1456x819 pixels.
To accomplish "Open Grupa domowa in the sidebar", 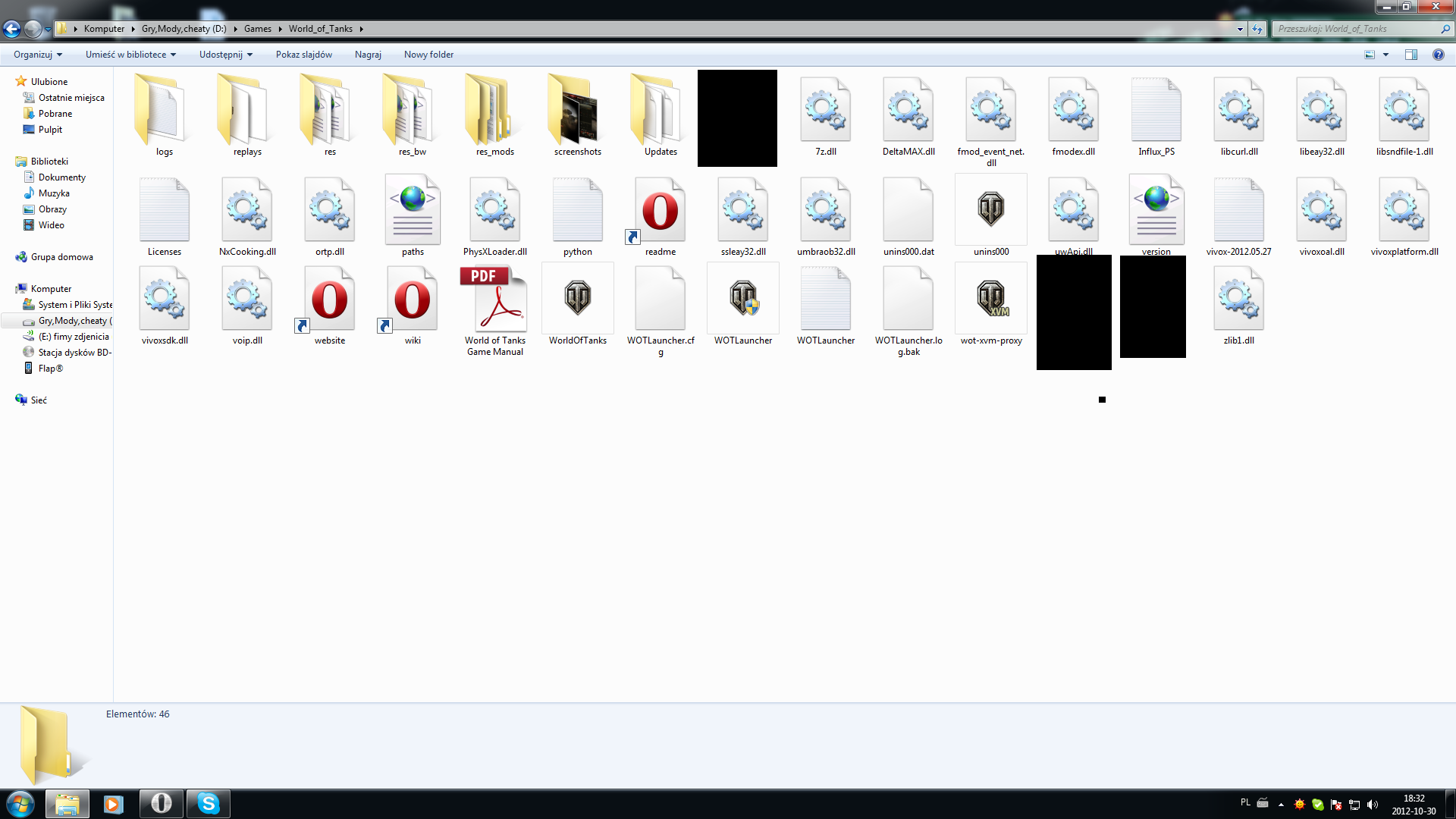I will tap(61, 257).
